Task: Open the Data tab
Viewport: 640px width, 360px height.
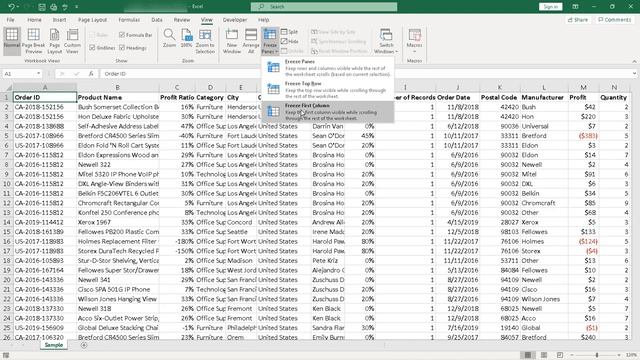Action: (x=157, y=20)
